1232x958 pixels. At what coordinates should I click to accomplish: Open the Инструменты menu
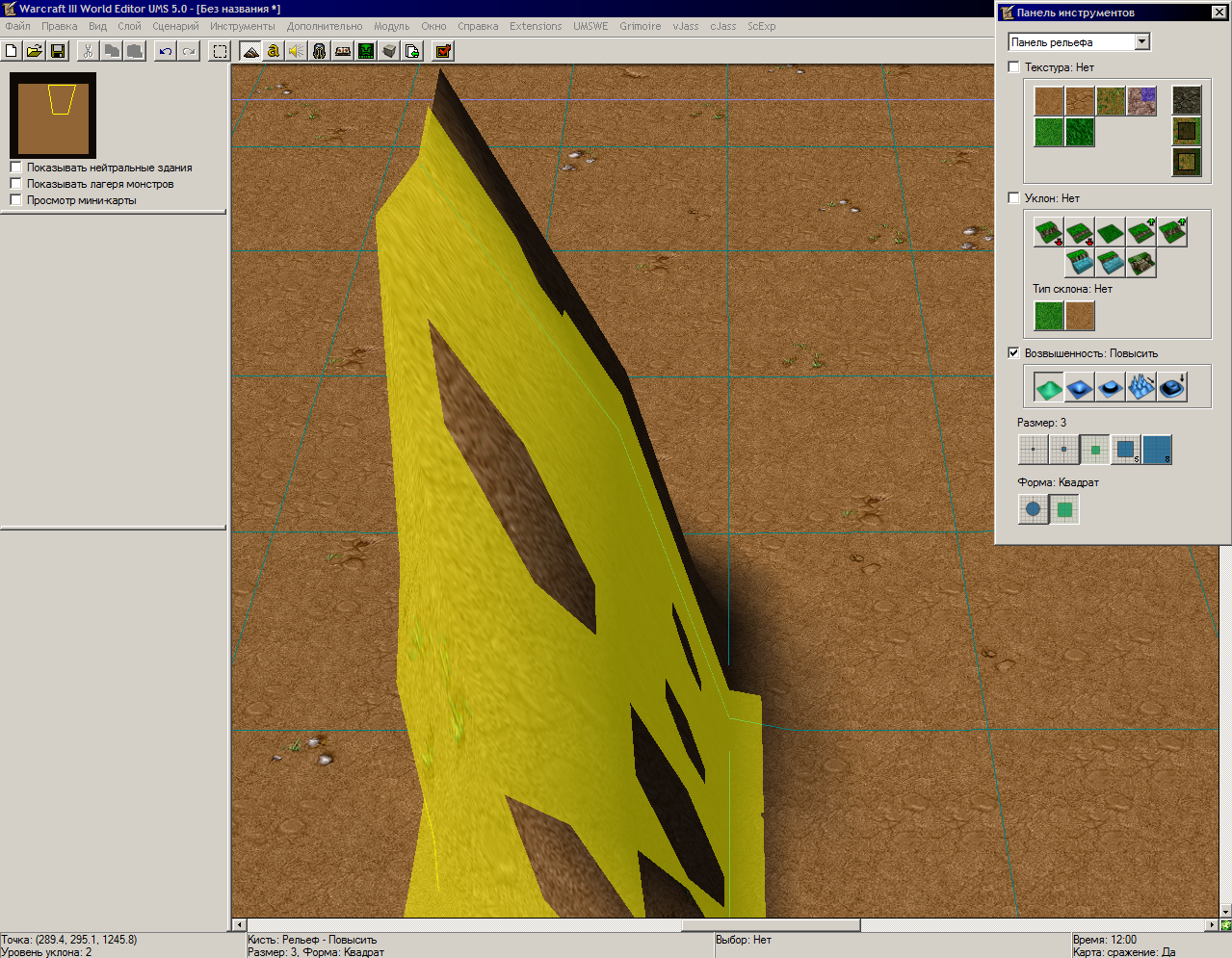coord(243,26)
